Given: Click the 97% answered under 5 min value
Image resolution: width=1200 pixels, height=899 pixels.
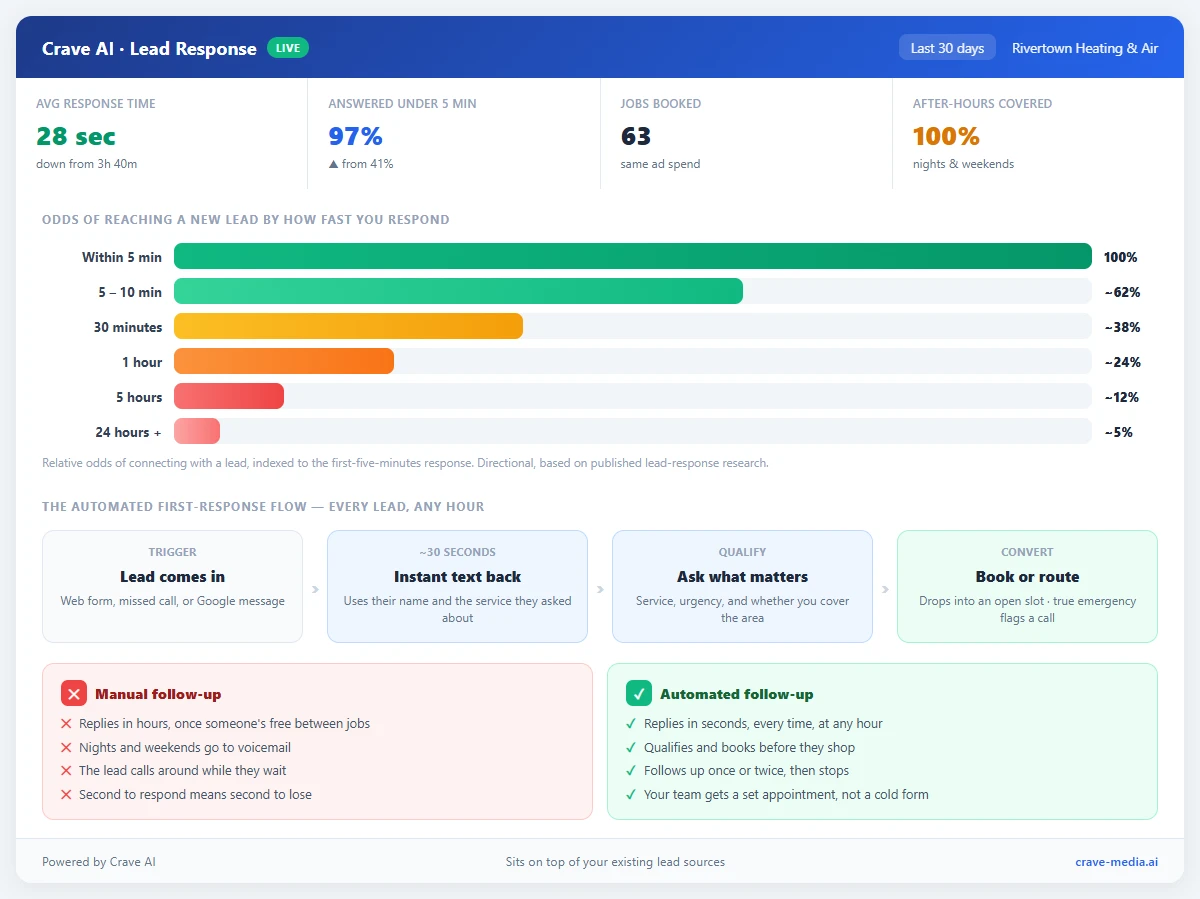Looking at the screenshot, I should tap(356, 136).
